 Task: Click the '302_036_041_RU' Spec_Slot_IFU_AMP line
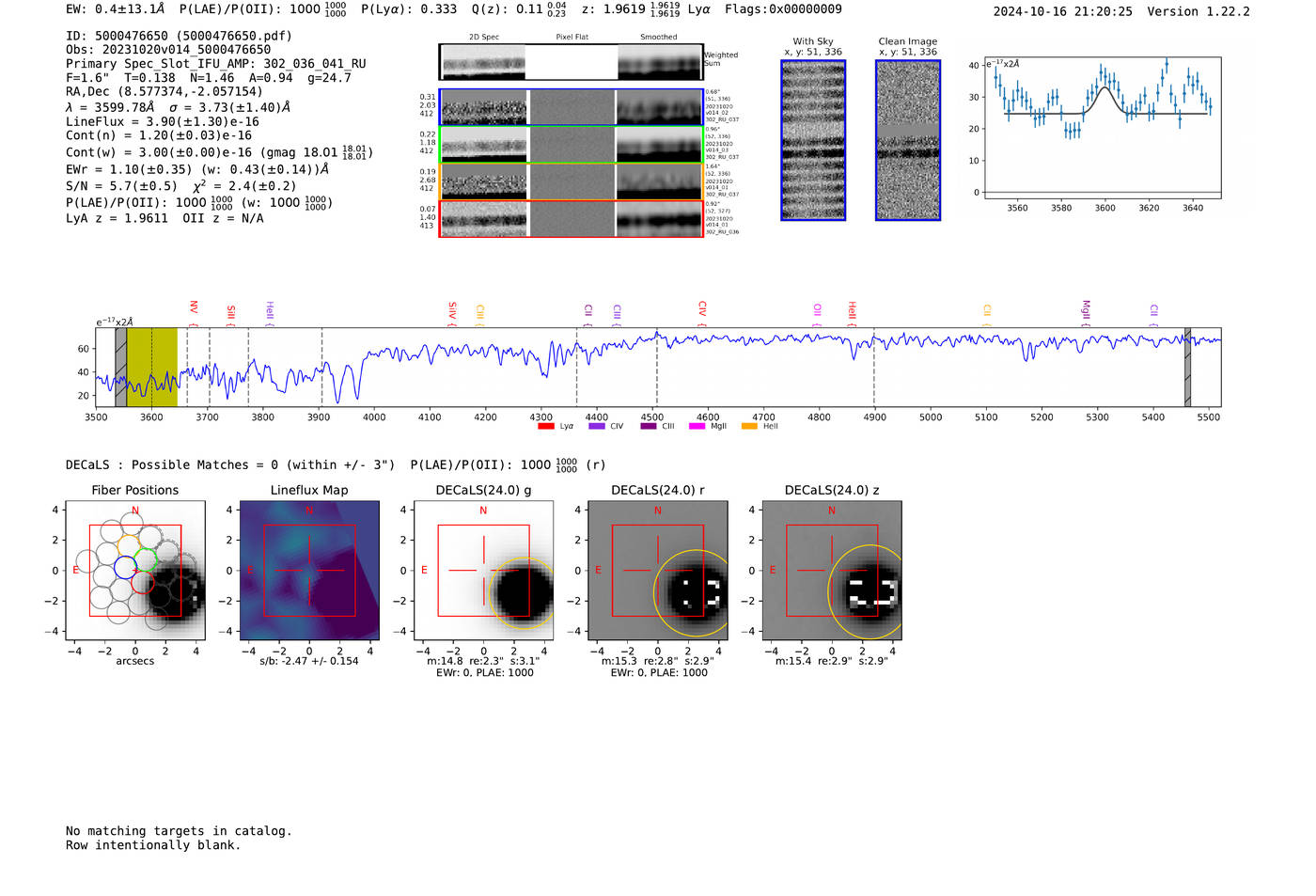(x=216, y=64)
